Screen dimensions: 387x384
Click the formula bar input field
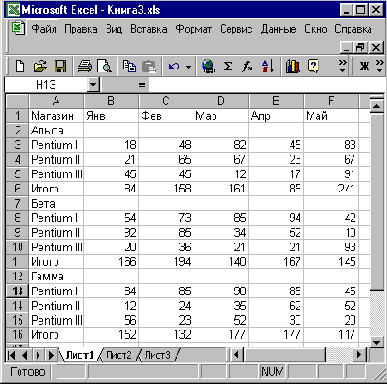[x=265, y=85]
